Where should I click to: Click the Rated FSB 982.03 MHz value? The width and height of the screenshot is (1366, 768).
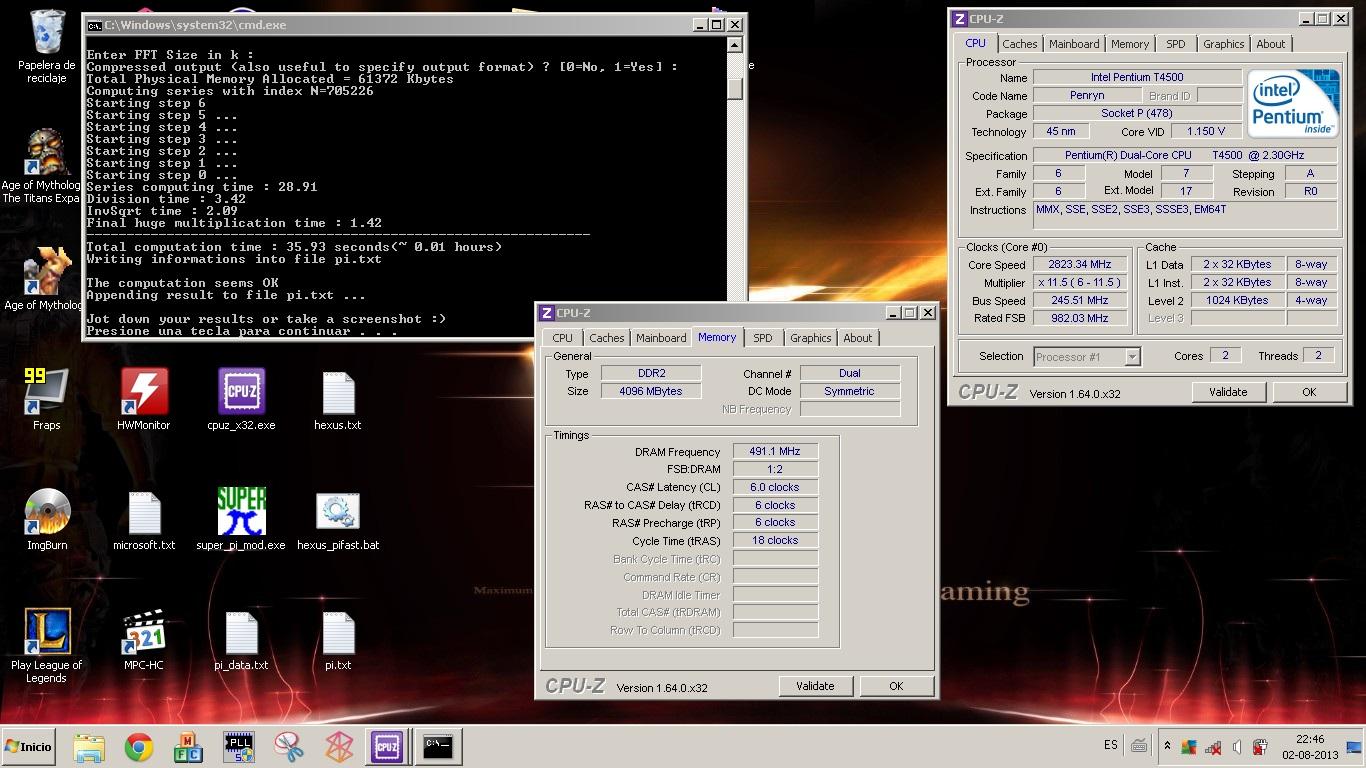(1079, 319)
